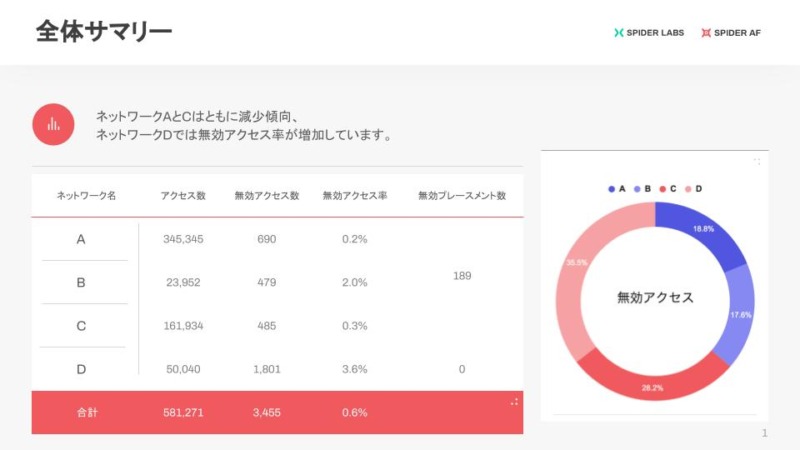Click the 1,801 invalid access cell

[267, 369]
